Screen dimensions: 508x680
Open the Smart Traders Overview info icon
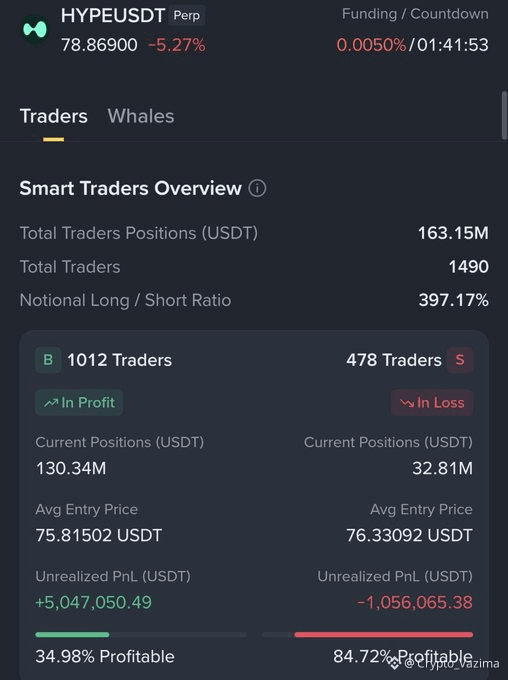(257, 189)
